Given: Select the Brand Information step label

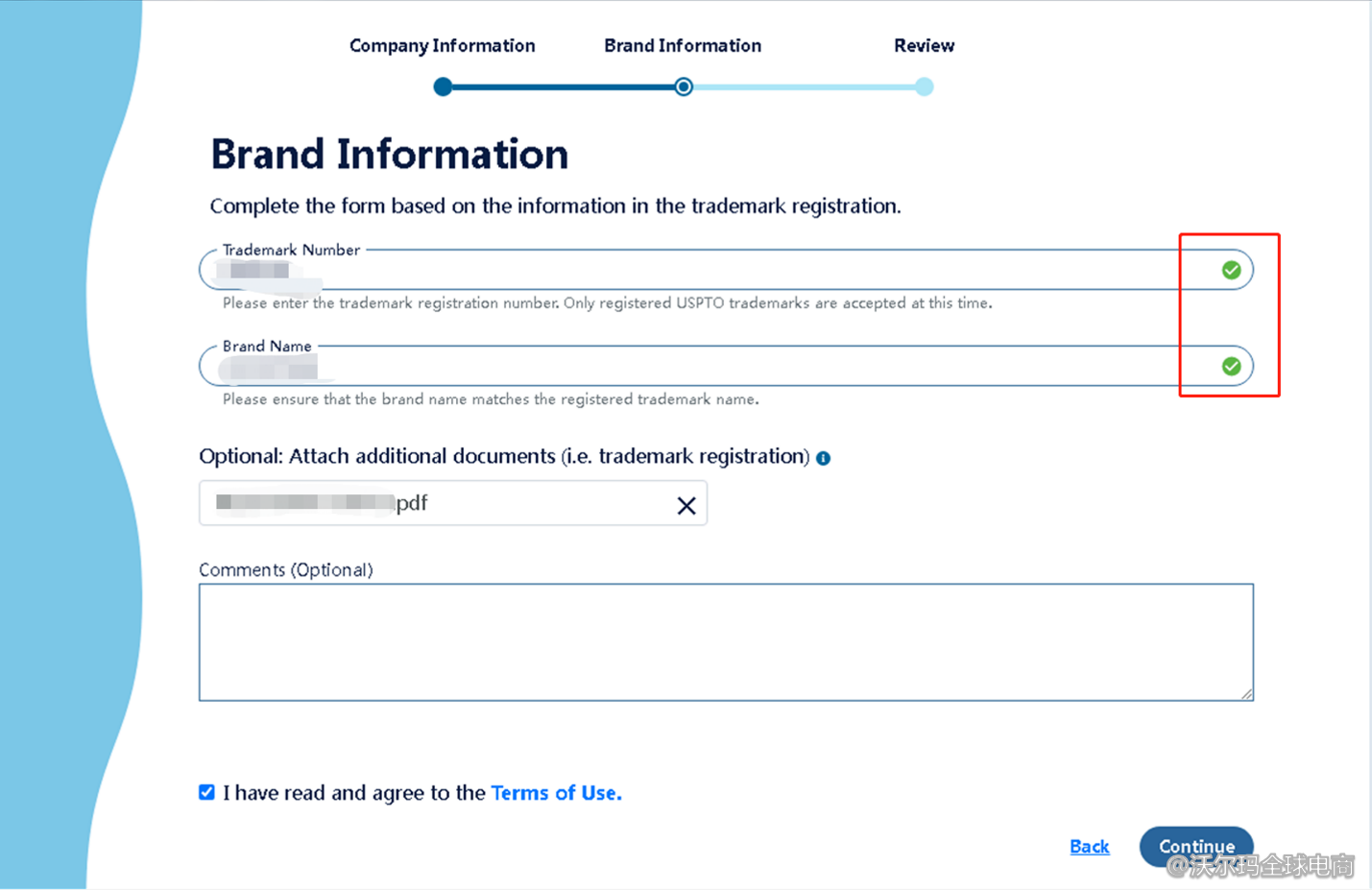Looking at the screenshot, I should click(x=683, y=45).
